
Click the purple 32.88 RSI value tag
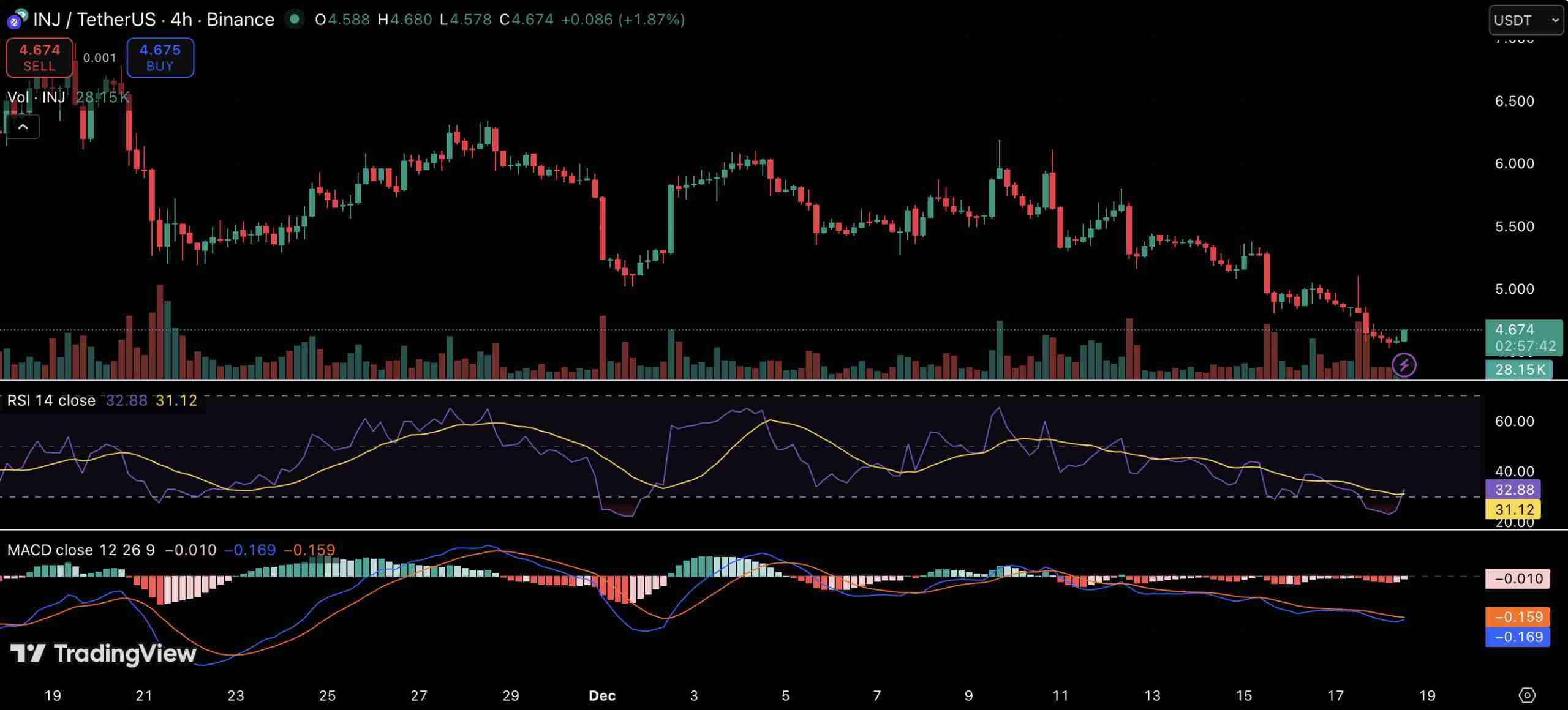tap(1513, 489)
